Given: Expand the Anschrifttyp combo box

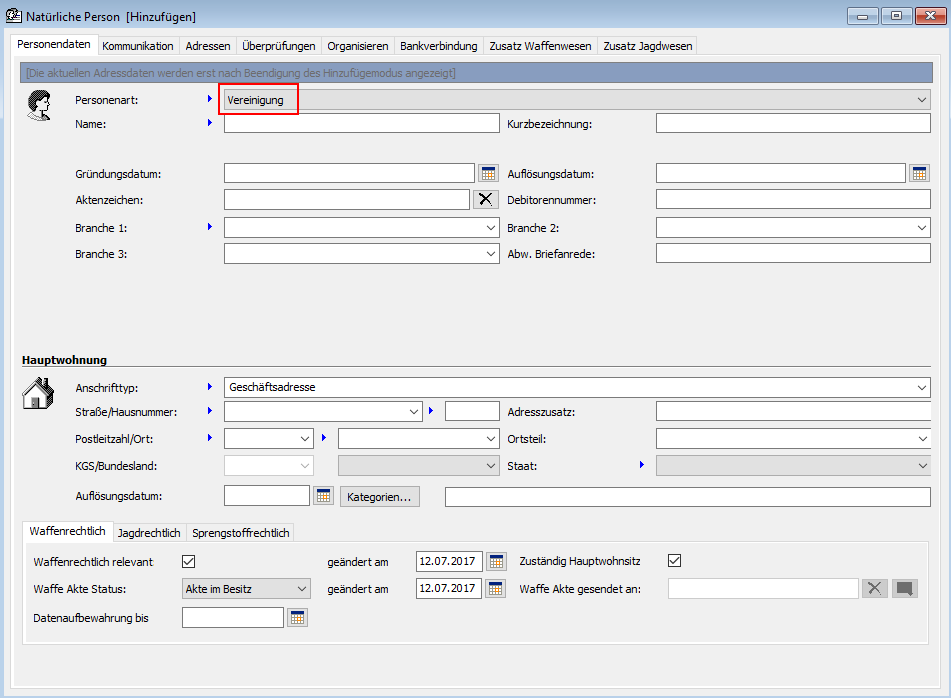Looking at the screenshot, I should (921, 387).
